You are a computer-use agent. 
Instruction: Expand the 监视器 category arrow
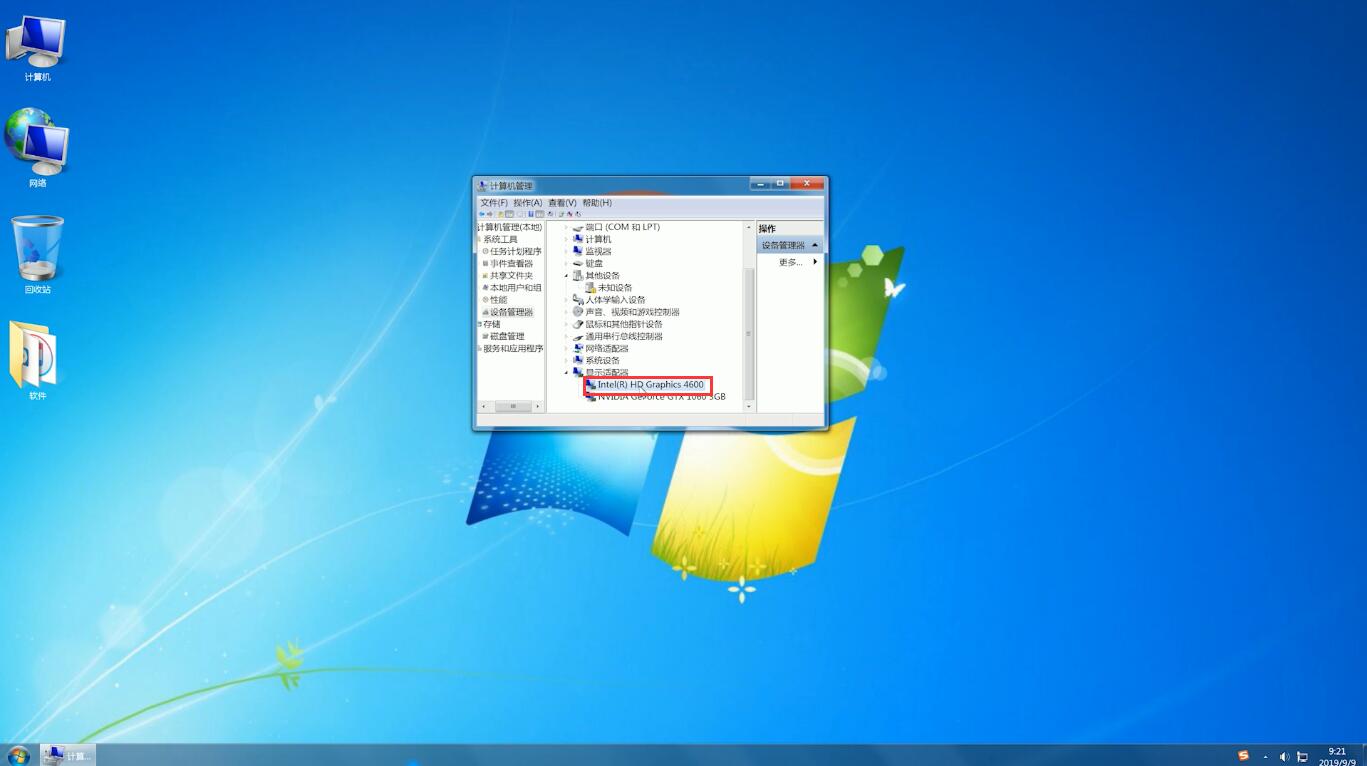(566, 251)
